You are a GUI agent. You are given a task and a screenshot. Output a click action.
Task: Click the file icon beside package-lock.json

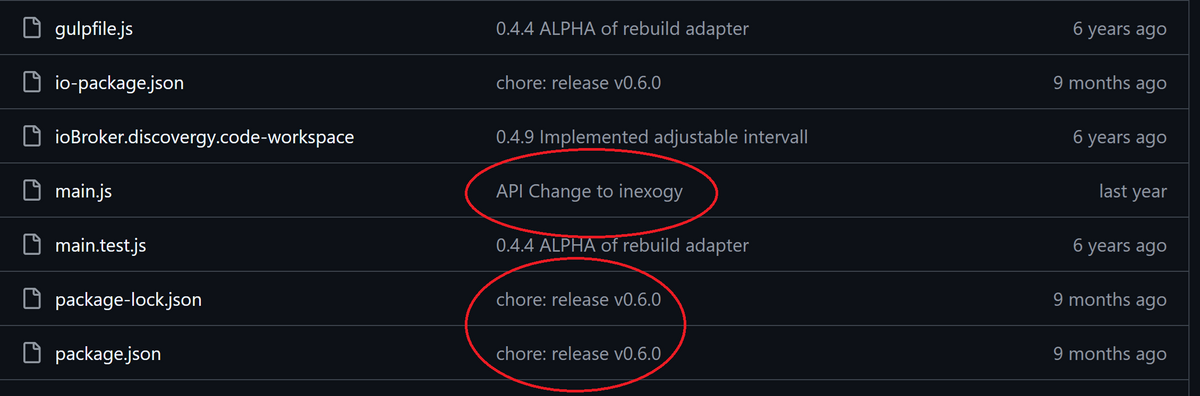(32, 300)
